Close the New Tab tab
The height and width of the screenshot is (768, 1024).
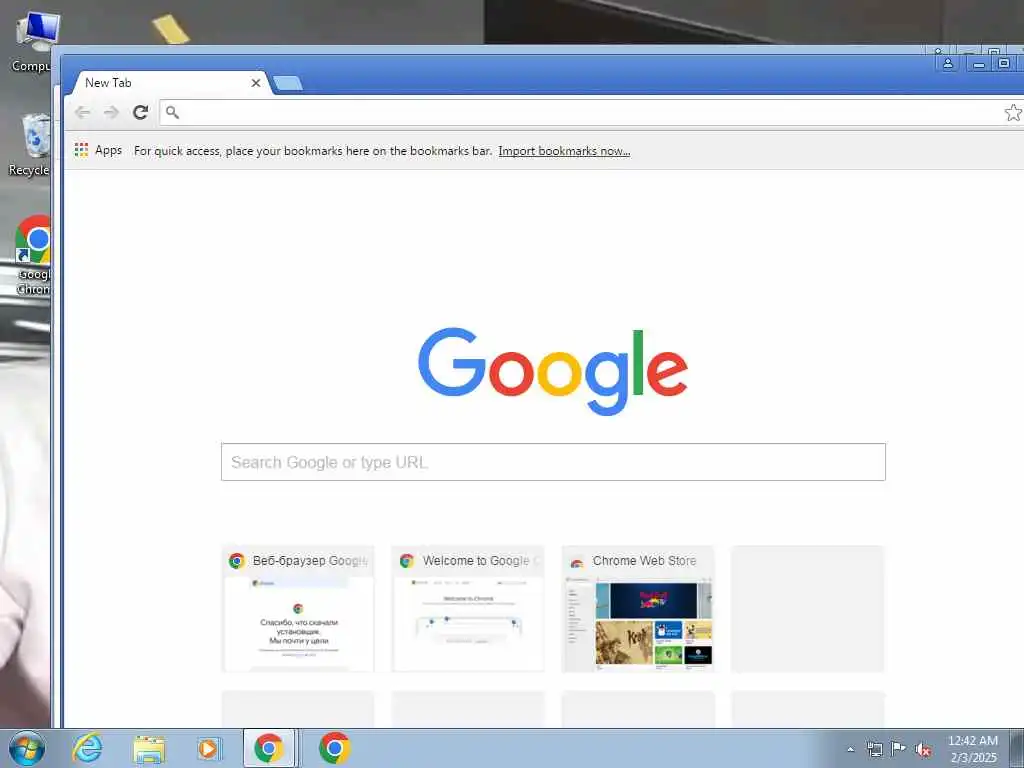click(x=256, y=83)
